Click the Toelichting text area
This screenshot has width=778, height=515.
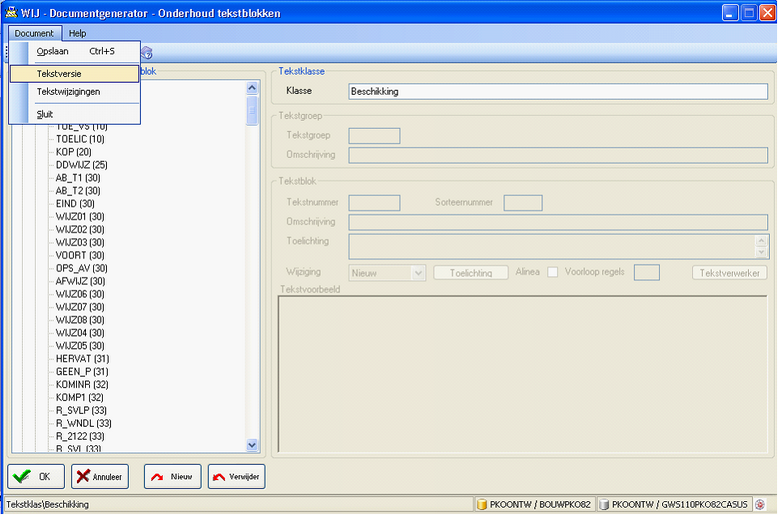(x=552, y=247)
